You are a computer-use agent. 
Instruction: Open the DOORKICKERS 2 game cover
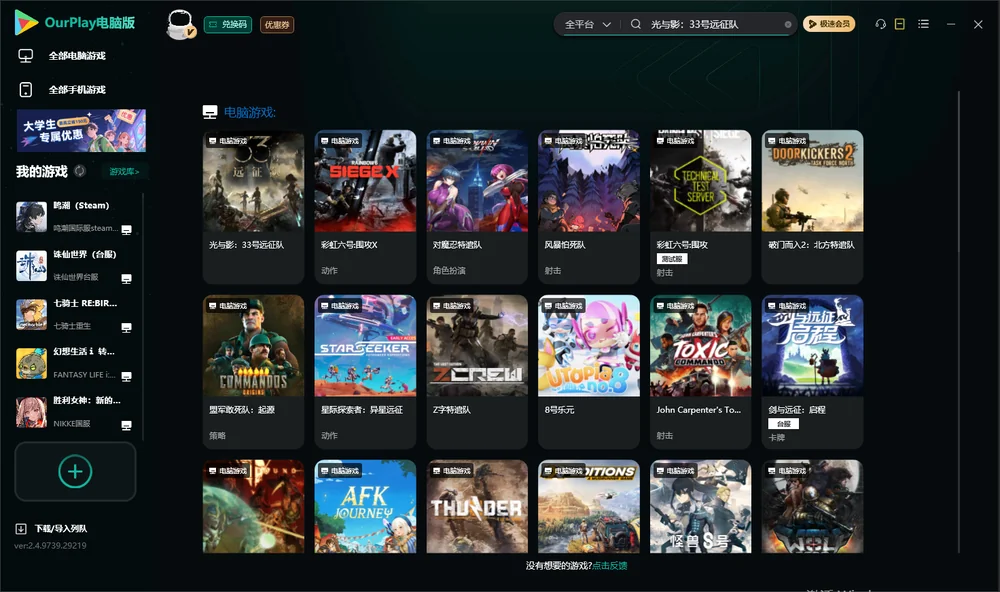pyautogui.click(x=812, y=181)
